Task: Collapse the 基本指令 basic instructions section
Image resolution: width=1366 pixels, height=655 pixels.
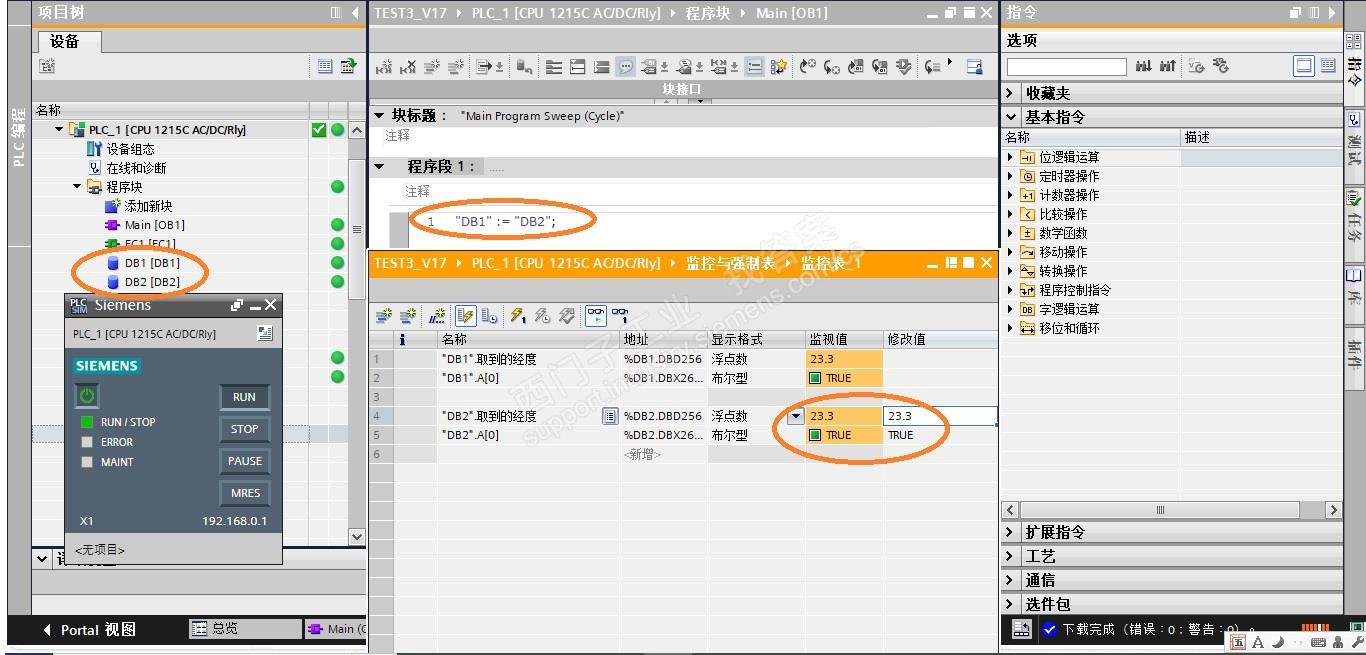Action: pos(1011,117)
